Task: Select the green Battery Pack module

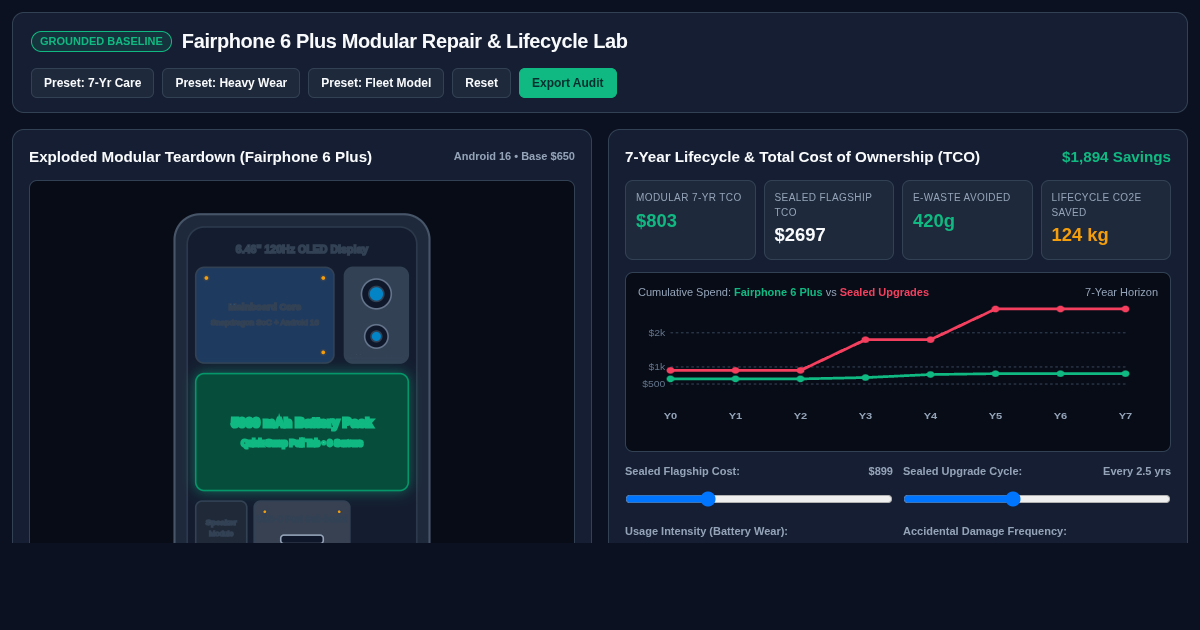Action: tap(302, 432)
